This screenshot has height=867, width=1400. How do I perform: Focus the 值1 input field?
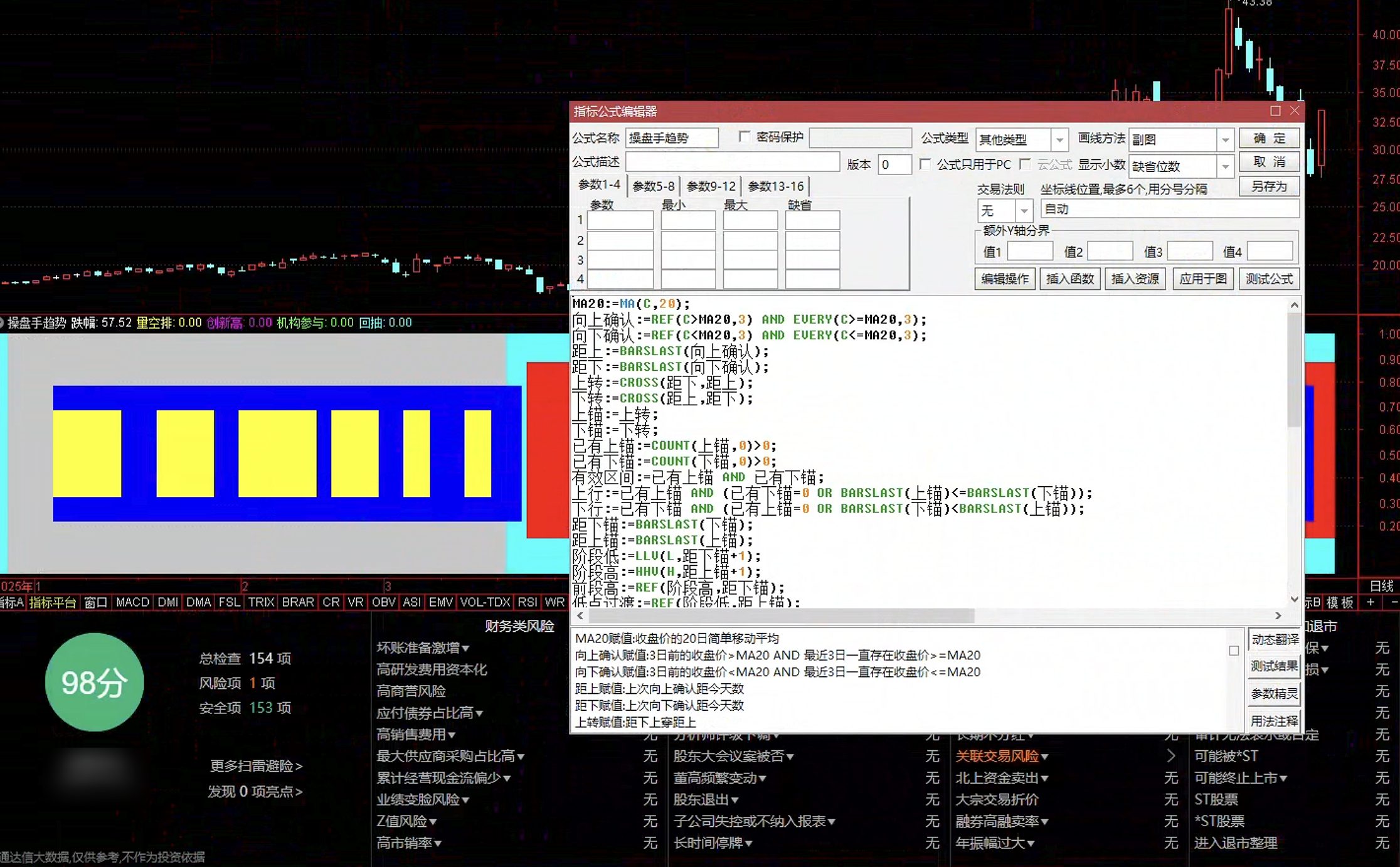coord(1030,252)
